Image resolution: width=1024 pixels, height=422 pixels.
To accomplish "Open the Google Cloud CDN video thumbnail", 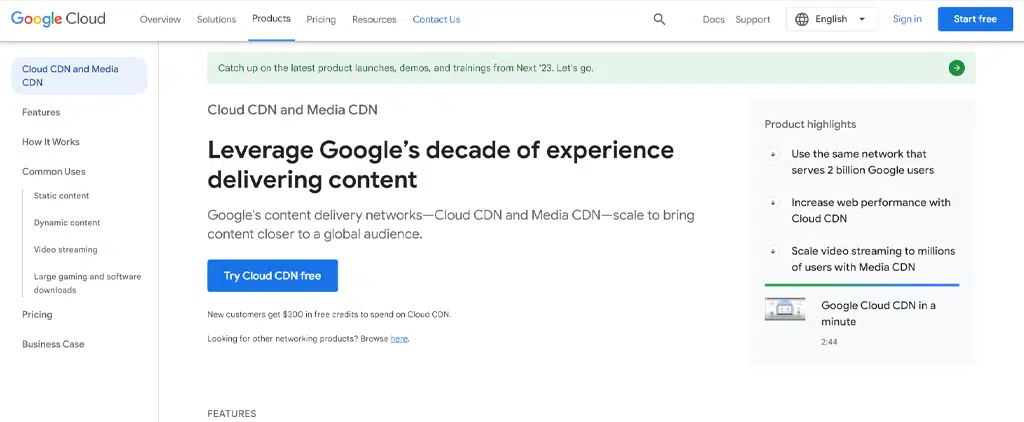I will [785, 309].
